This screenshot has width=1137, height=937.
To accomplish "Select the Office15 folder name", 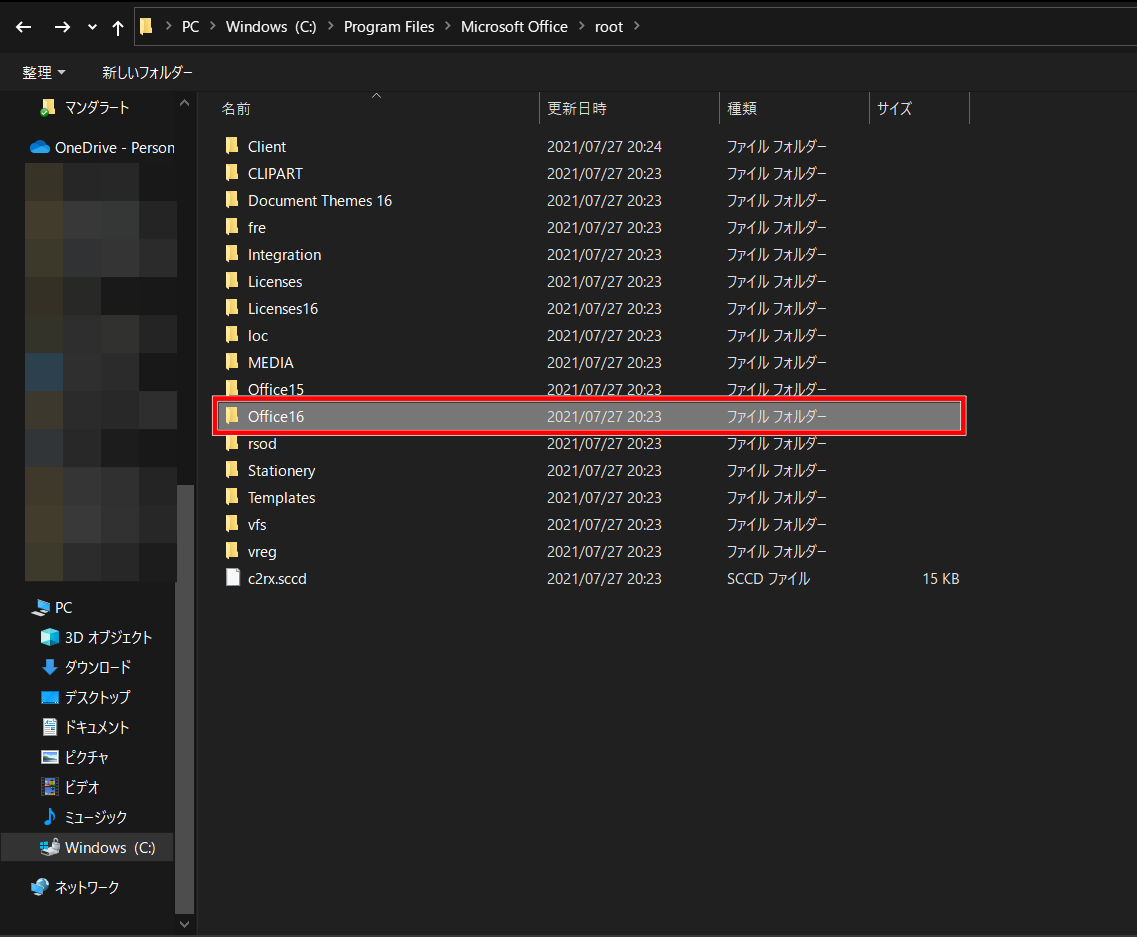I will (276, 389).
